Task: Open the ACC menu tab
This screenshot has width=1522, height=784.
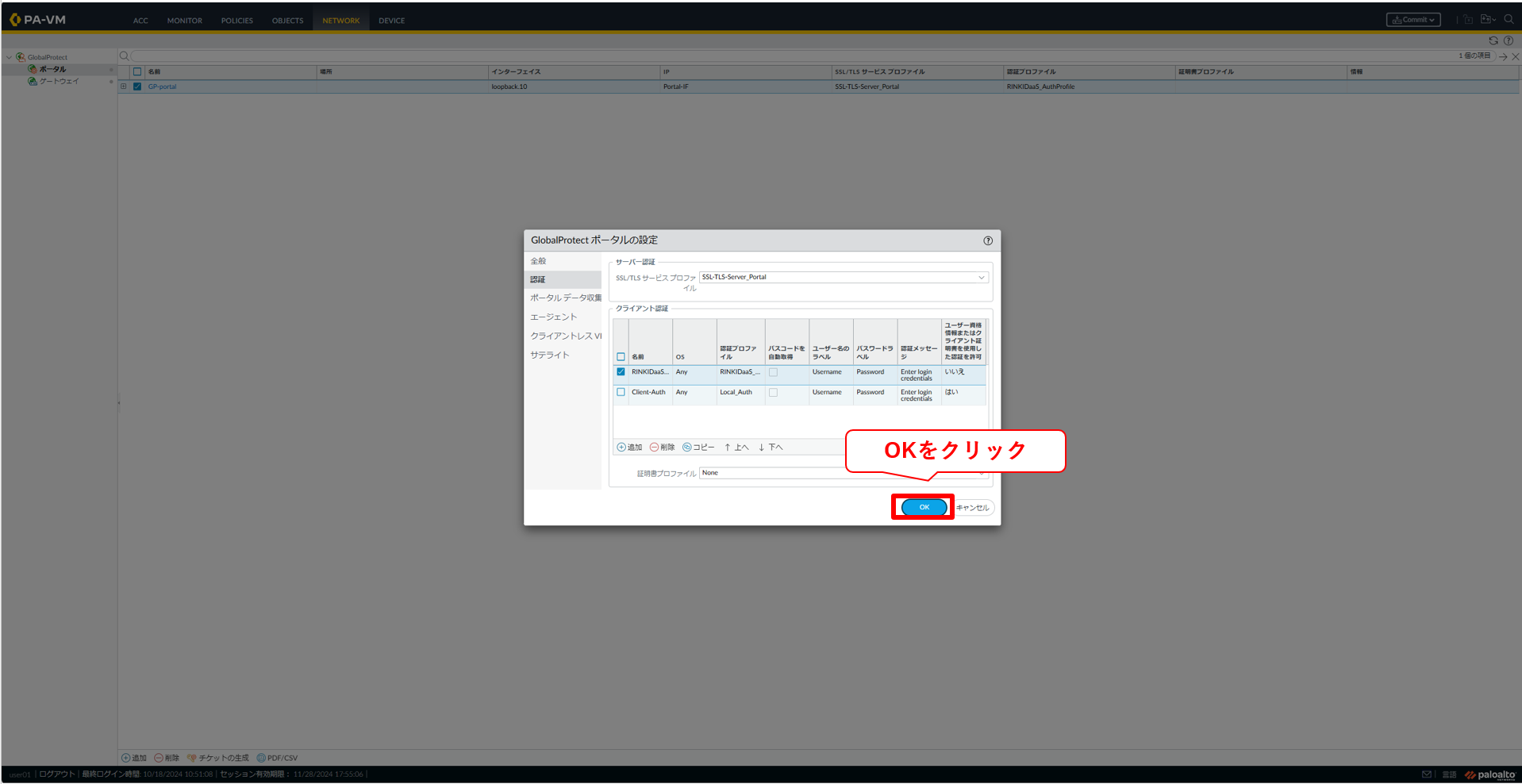Action: (x=140, y=21)
